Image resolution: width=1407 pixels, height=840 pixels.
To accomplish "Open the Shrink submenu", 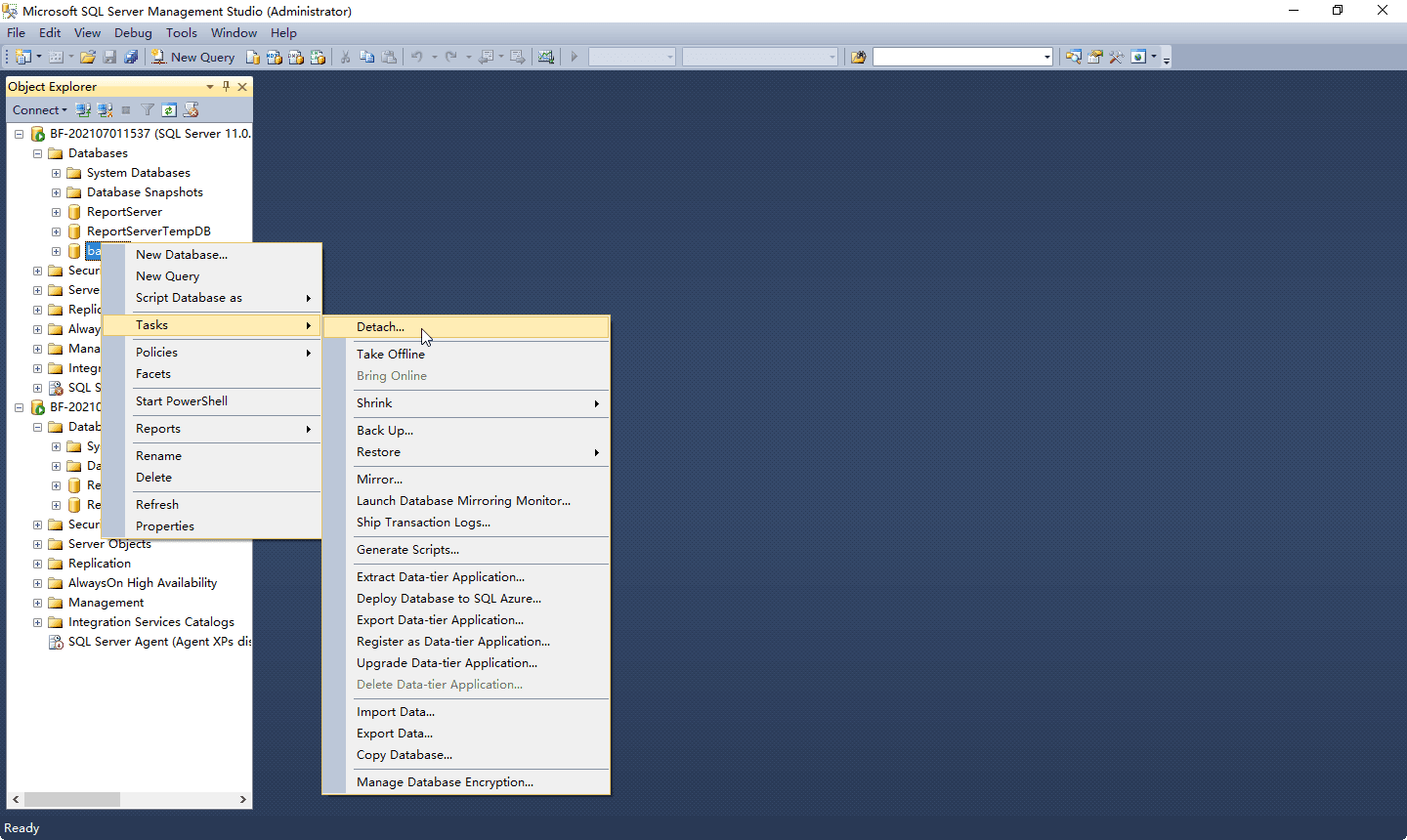I will pyautogui.click(x=466, y=403).
